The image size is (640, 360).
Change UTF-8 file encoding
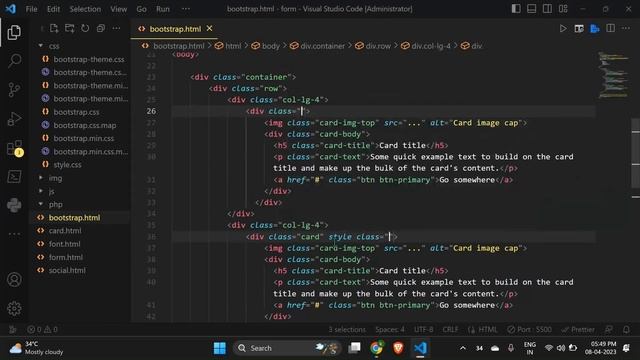click(424, 329)
